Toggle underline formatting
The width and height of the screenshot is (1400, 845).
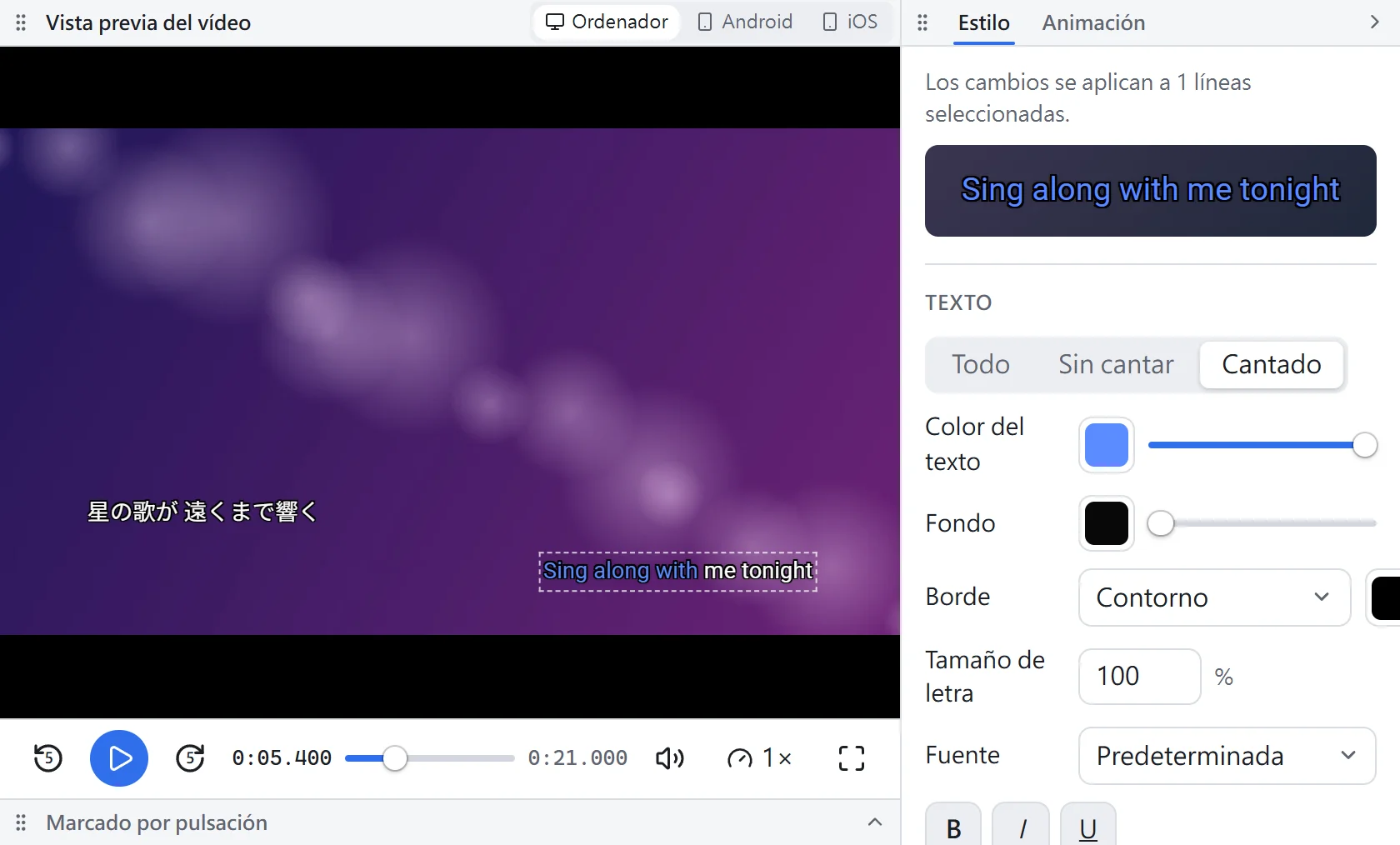pyautogui.click(x=1088, y=824)
